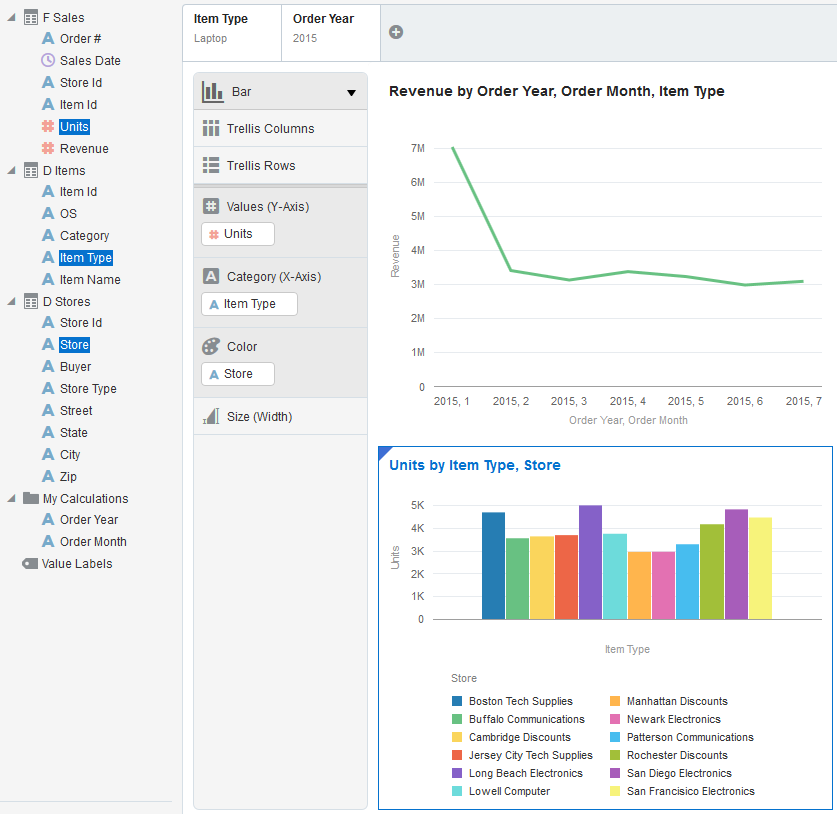
Task: Click the Manhattan Discounts legend swatch
Action: coord(615,701)
